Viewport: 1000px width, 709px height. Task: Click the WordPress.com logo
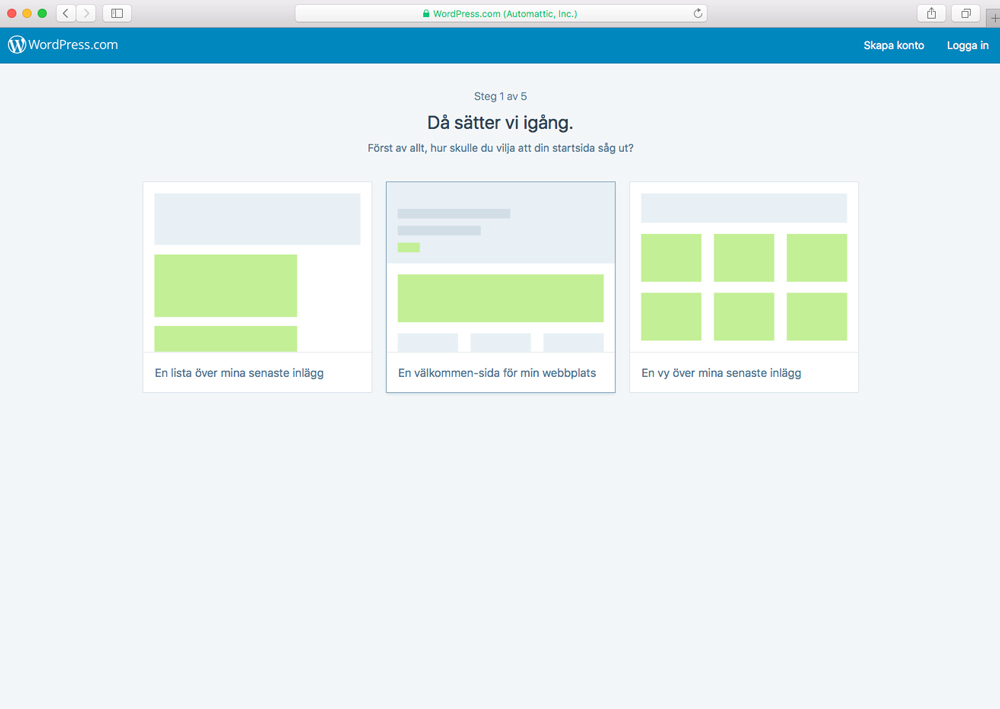click(x=63, y=45)
